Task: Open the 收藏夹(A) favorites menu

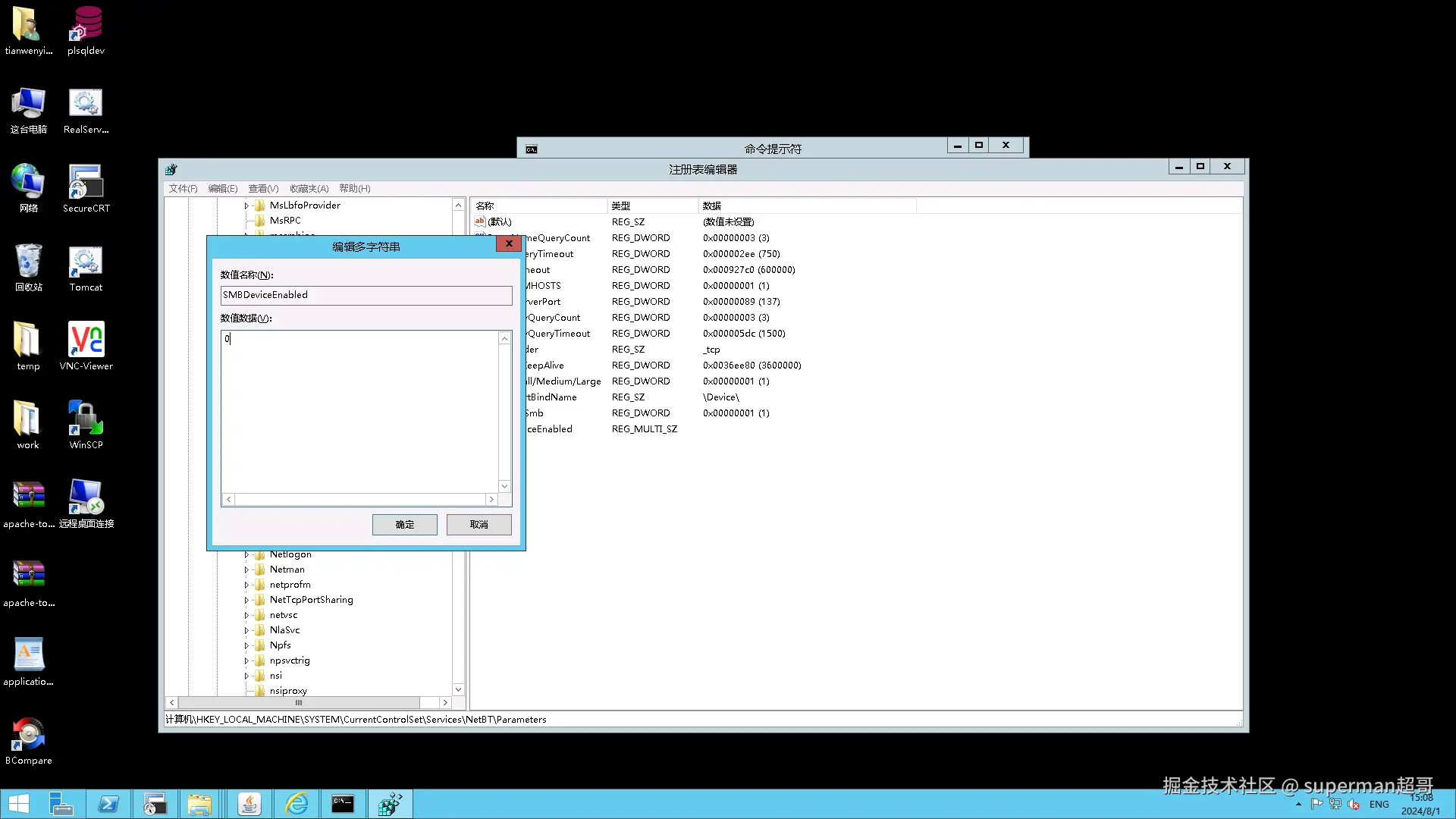Action: 309,189
